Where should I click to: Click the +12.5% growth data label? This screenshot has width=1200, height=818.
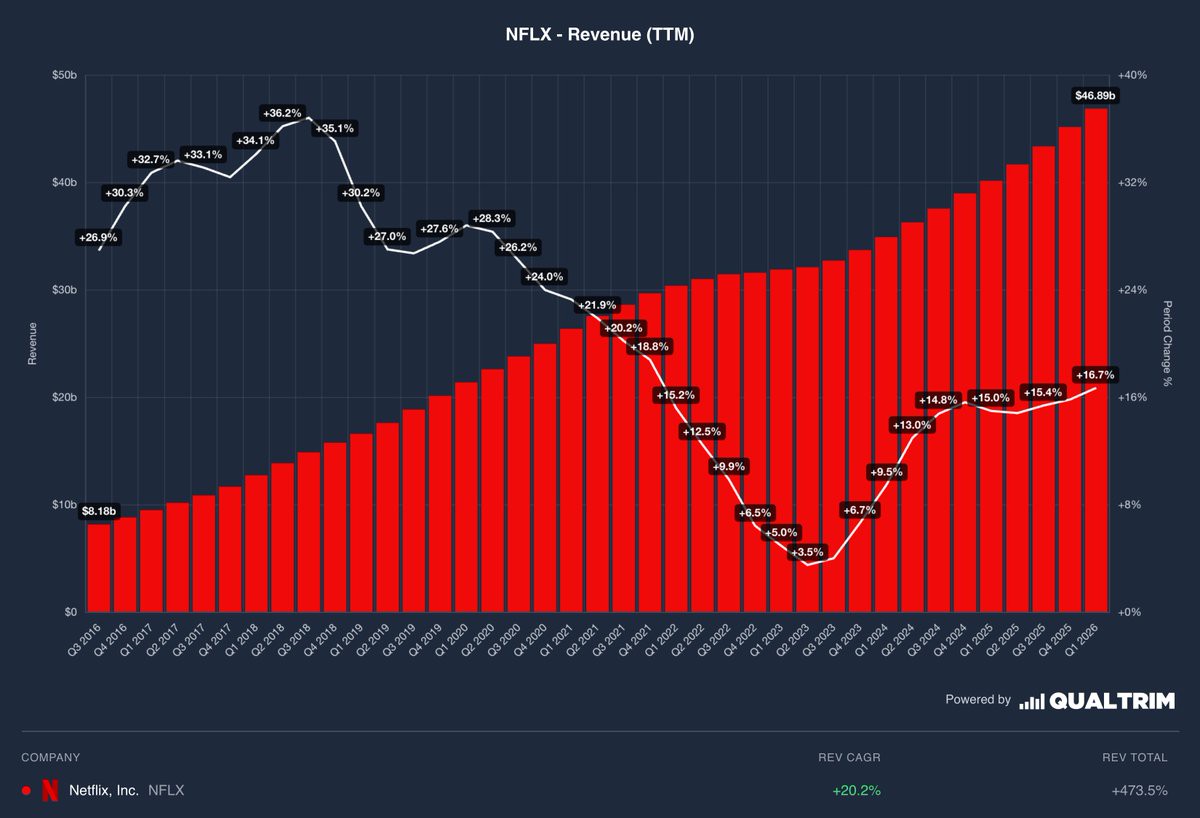701,431
